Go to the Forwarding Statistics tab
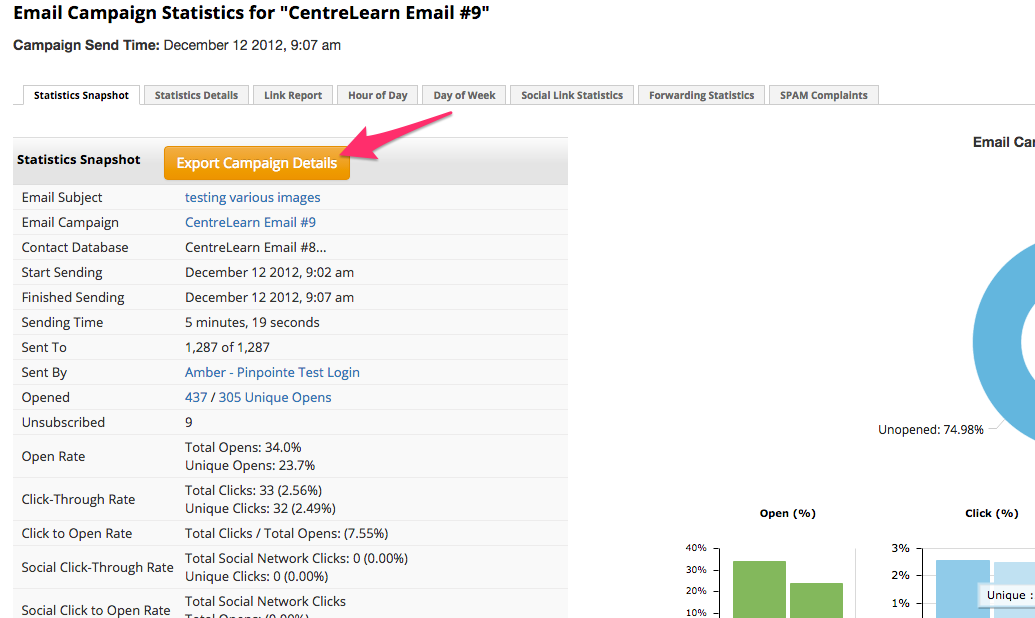Viewport: 1035px width, 618px height. coord(701,95)
